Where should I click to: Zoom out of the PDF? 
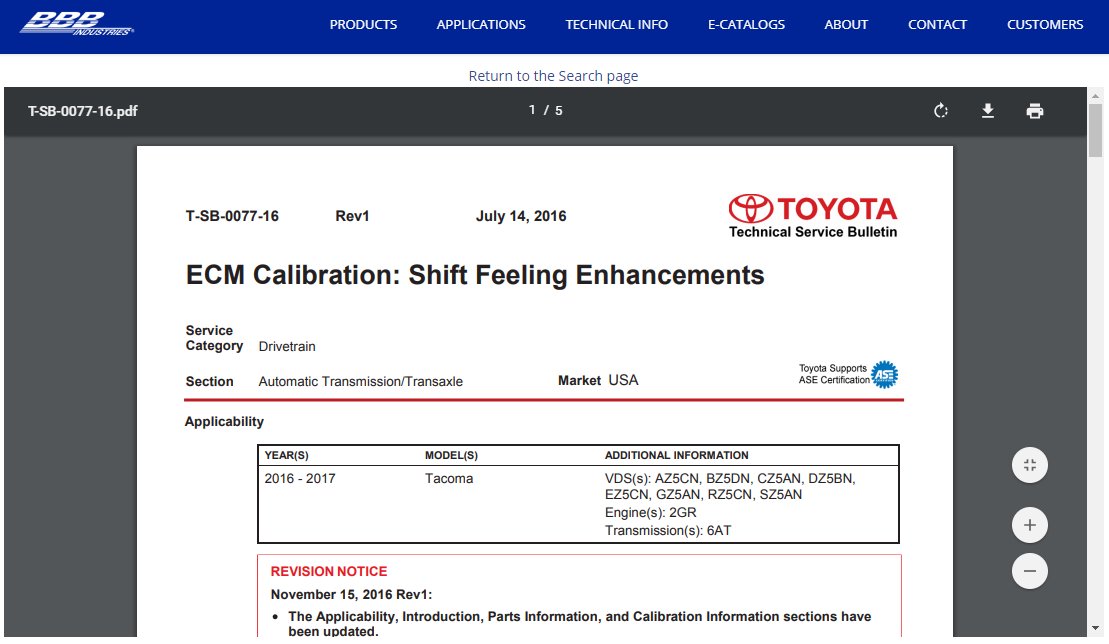tap(1030, 571)
